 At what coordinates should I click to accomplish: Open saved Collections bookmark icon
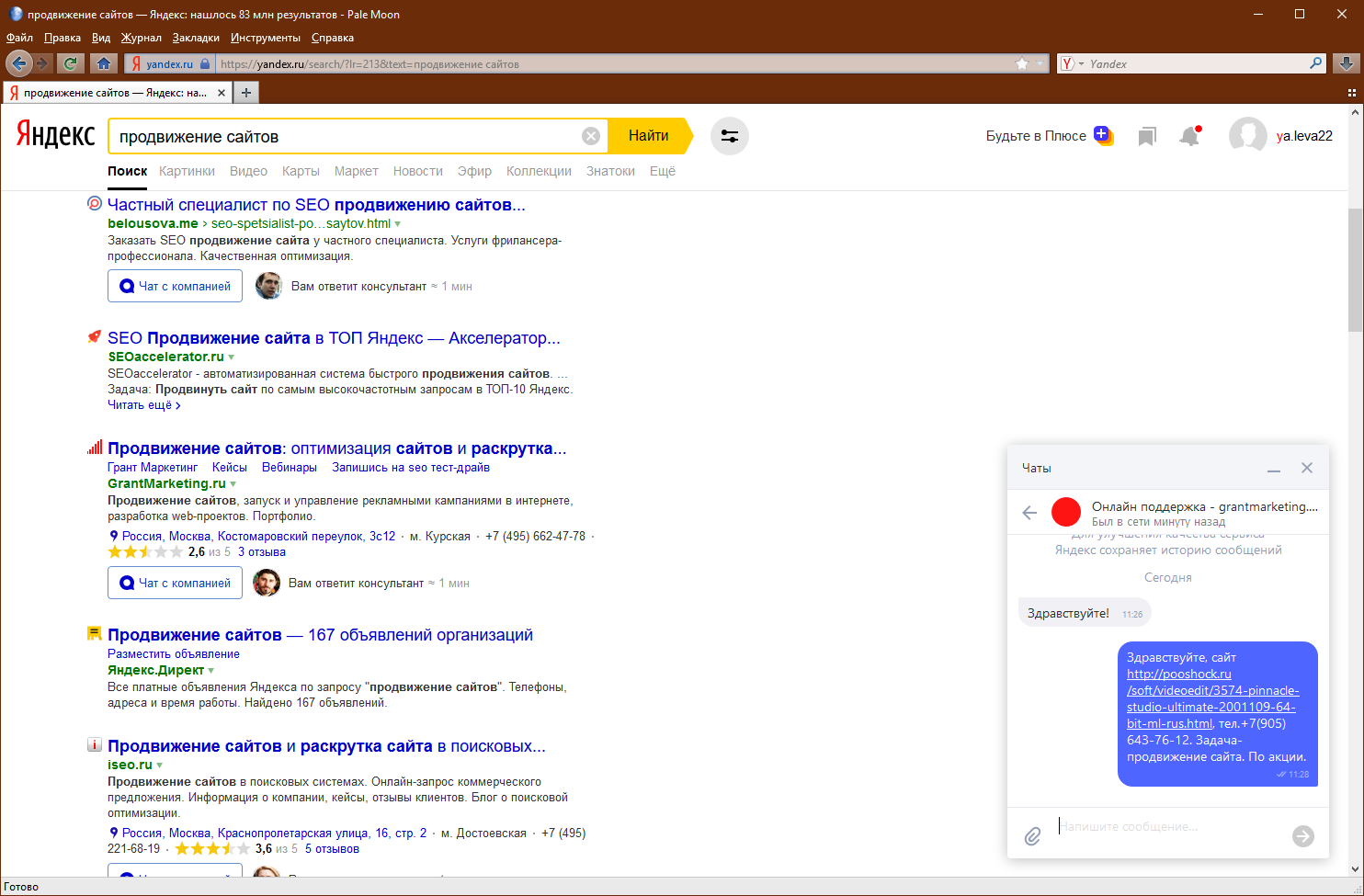tap(1147, 137)
